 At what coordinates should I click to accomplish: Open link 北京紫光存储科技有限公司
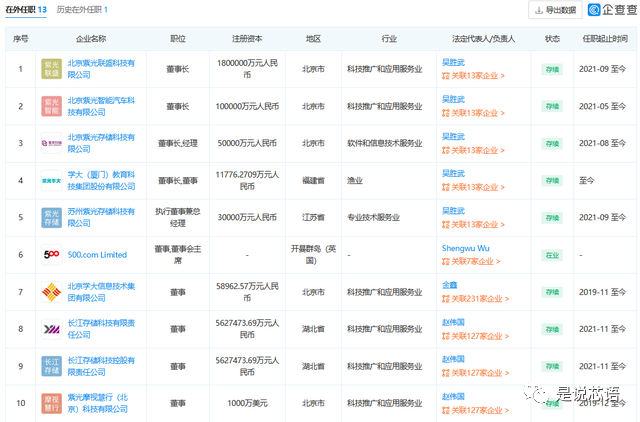point(101,143)
